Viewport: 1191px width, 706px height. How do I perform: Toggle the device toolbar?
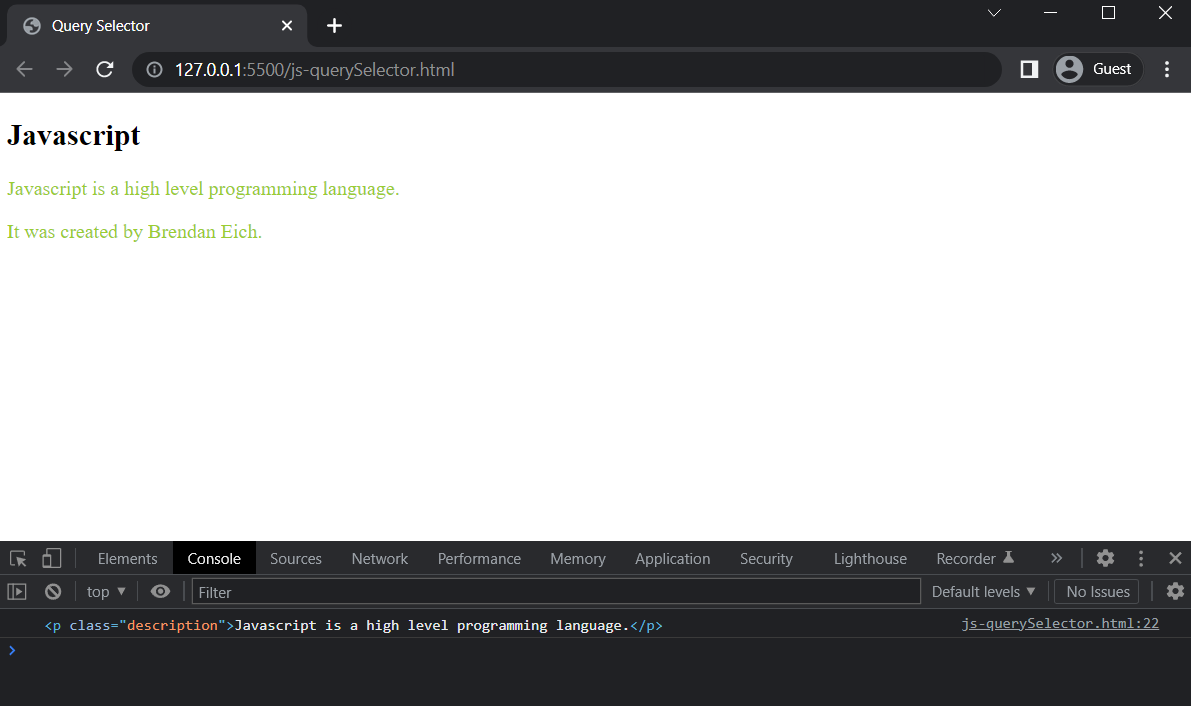(51, 559)
